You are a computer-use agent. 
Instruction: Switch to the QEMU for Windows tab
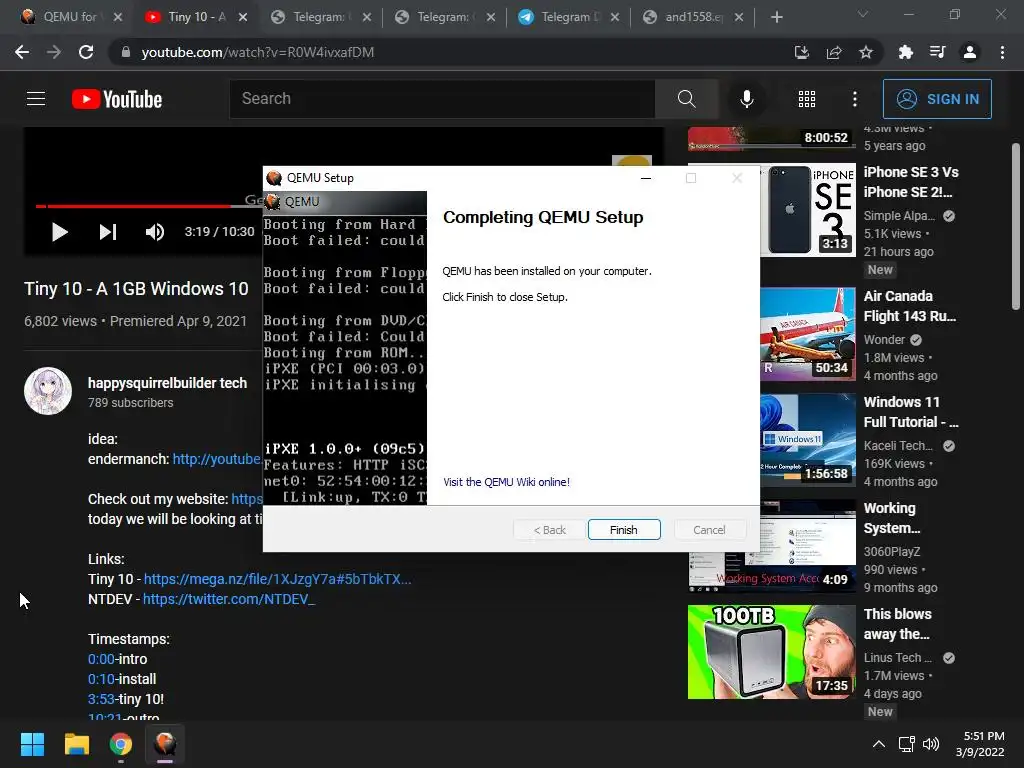[x=69, y=17]
